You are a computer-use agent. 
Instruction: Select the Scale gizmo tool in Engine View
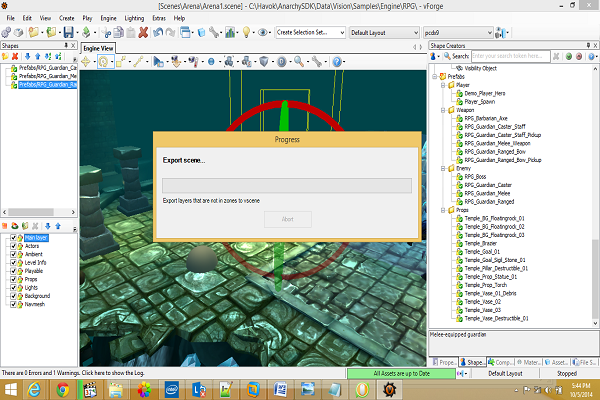click(x=121, y=62)
